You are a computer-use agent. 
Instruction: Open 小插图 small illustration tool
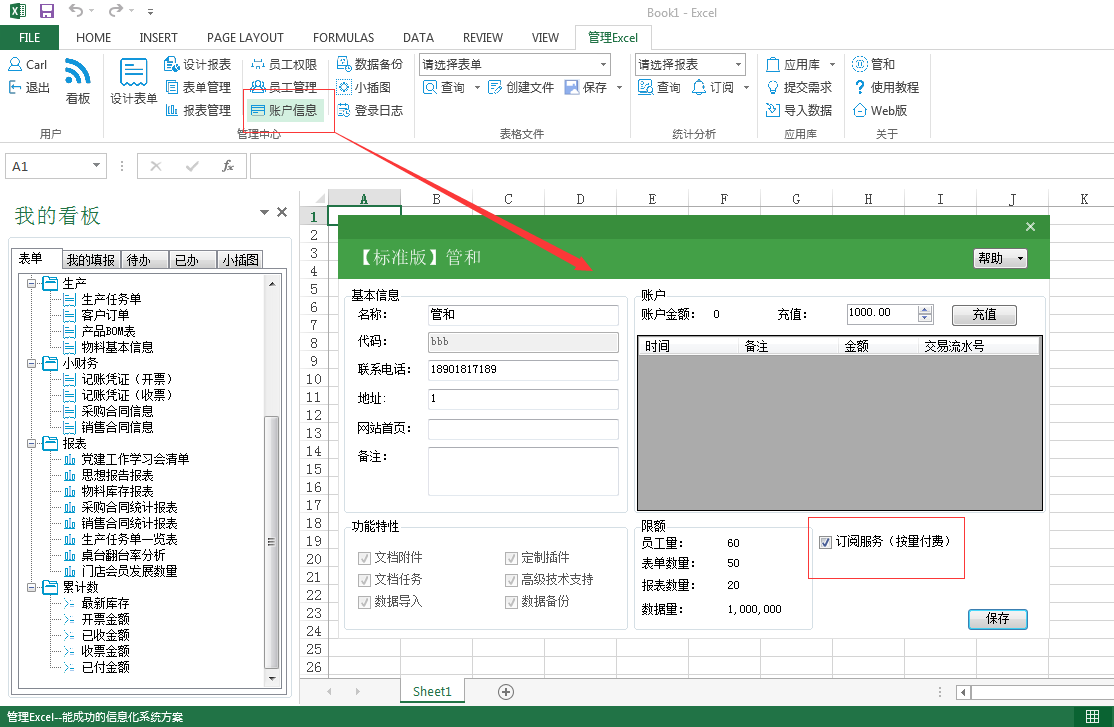(x=364, y=87)
